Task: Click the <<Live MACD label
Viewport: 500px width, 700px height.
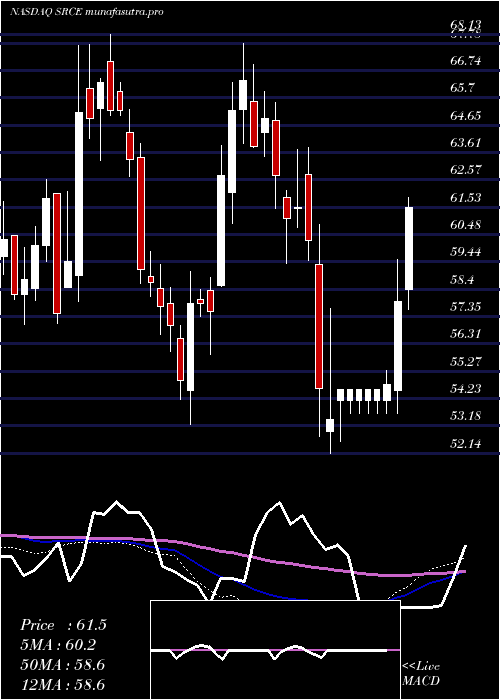Action: (421, 673)
